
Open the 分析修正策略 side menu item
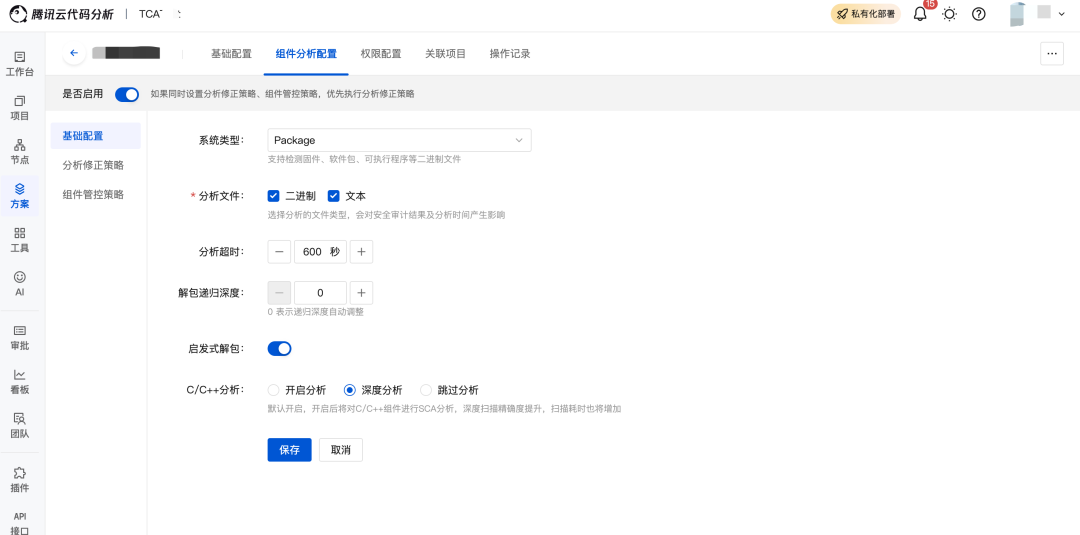[93, 165]
